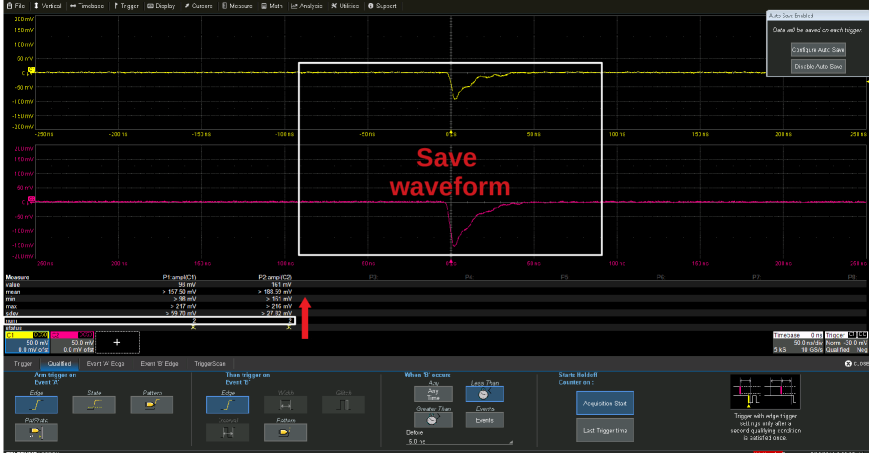Add new channel with plus button

tap(116, 341)
